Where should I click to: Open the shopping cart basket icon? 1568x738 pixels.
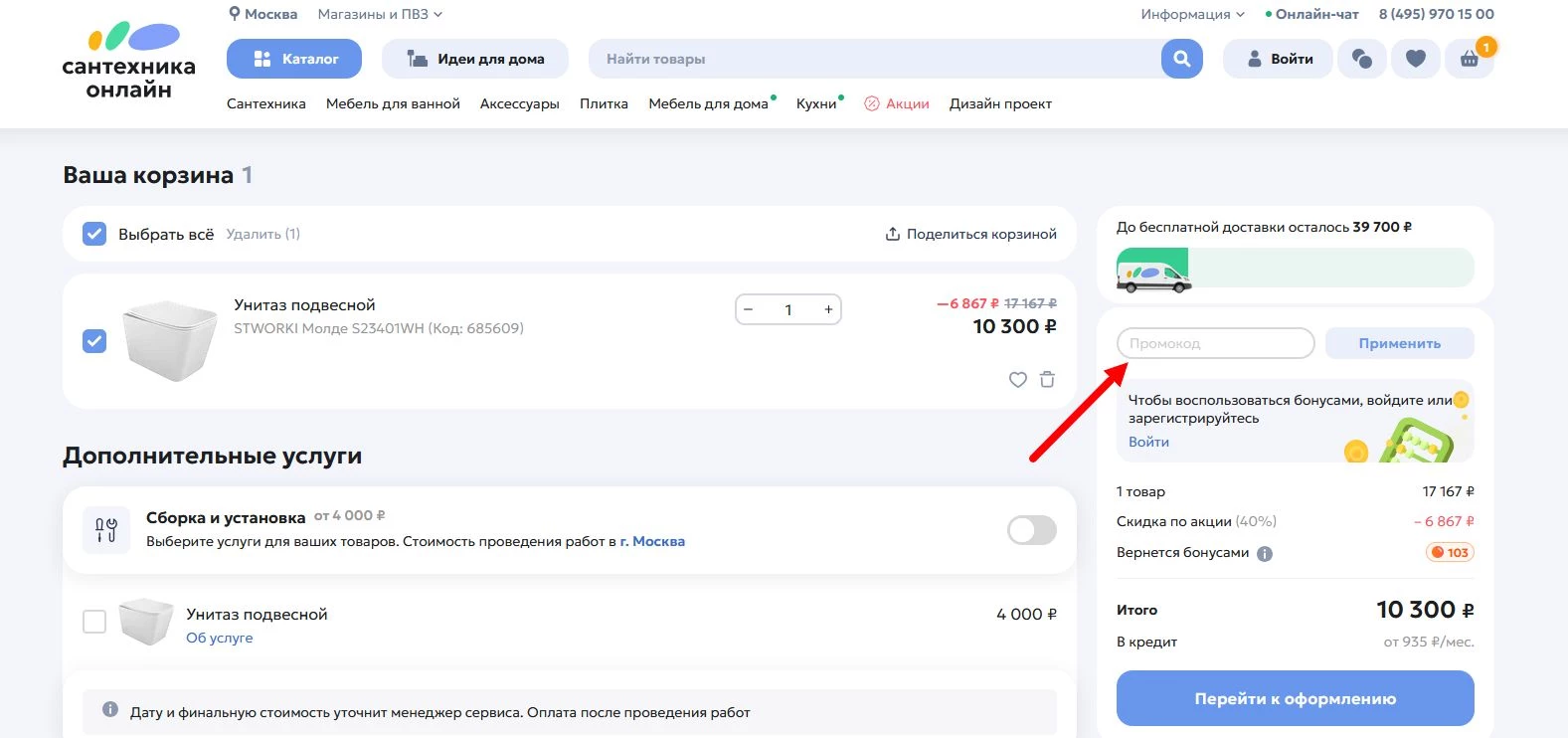[1469, 59]
